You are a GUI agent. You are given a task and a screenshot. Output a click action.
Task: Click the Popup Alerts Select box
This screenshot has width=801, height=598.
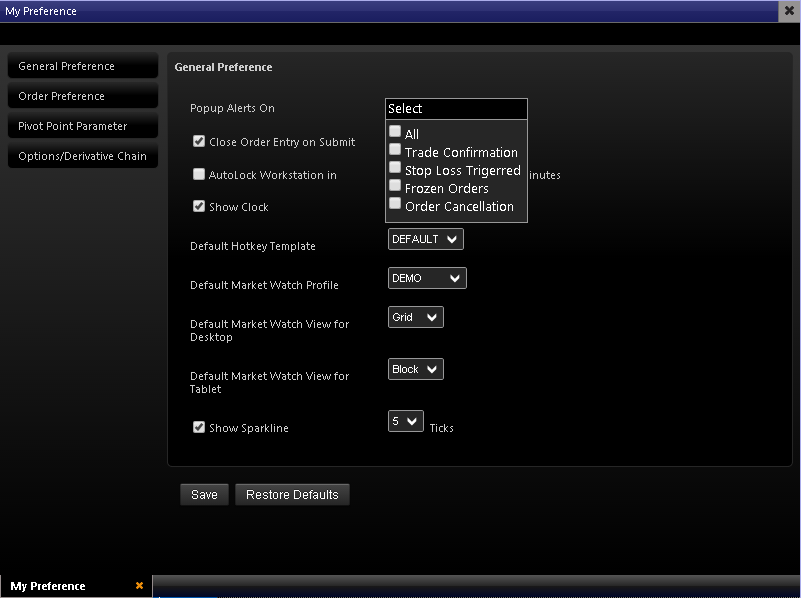[x=456, y=109]
